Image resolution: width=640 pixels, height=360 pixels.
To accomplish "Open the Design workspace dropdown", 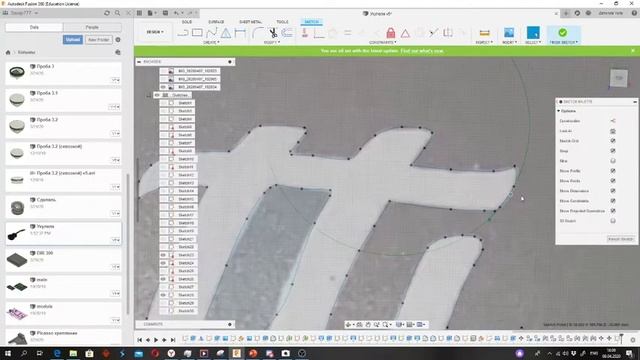I will click(x=155, y=32).
